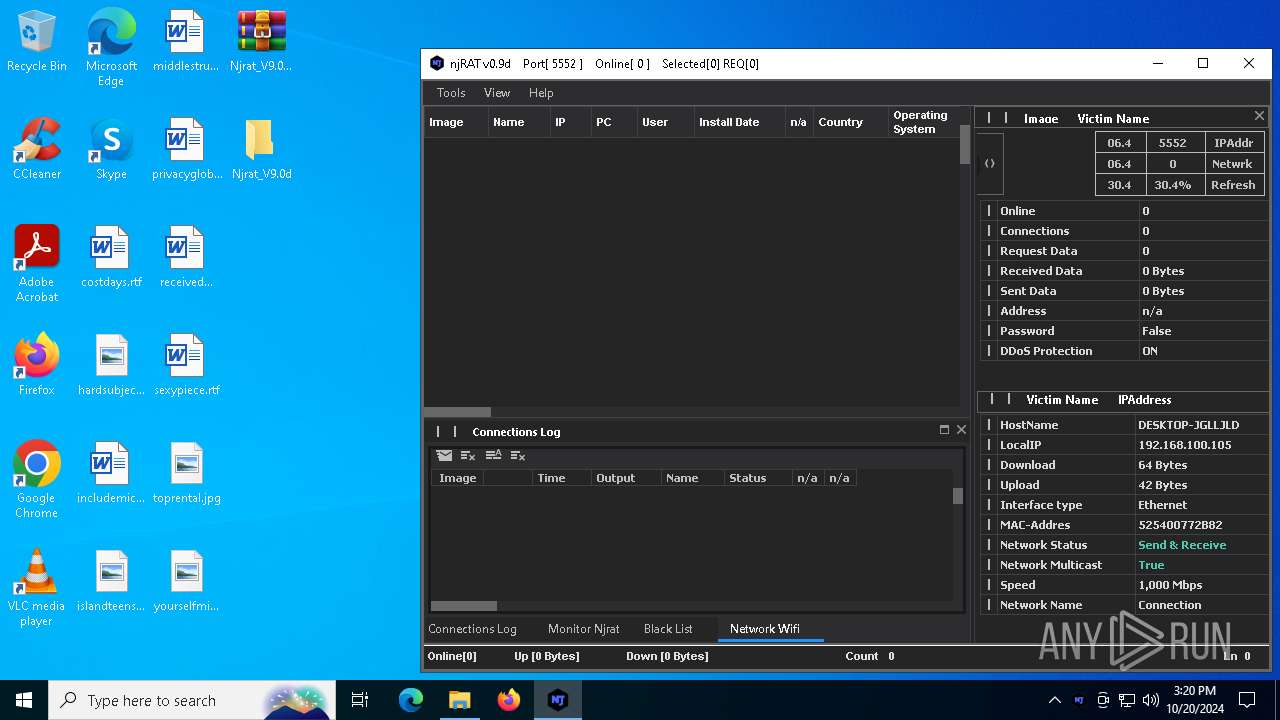Open the Njrat_V9.0 WinRAR archive icon
Image resolution: width=1280 pixels, height=720 pixels.
262,42
